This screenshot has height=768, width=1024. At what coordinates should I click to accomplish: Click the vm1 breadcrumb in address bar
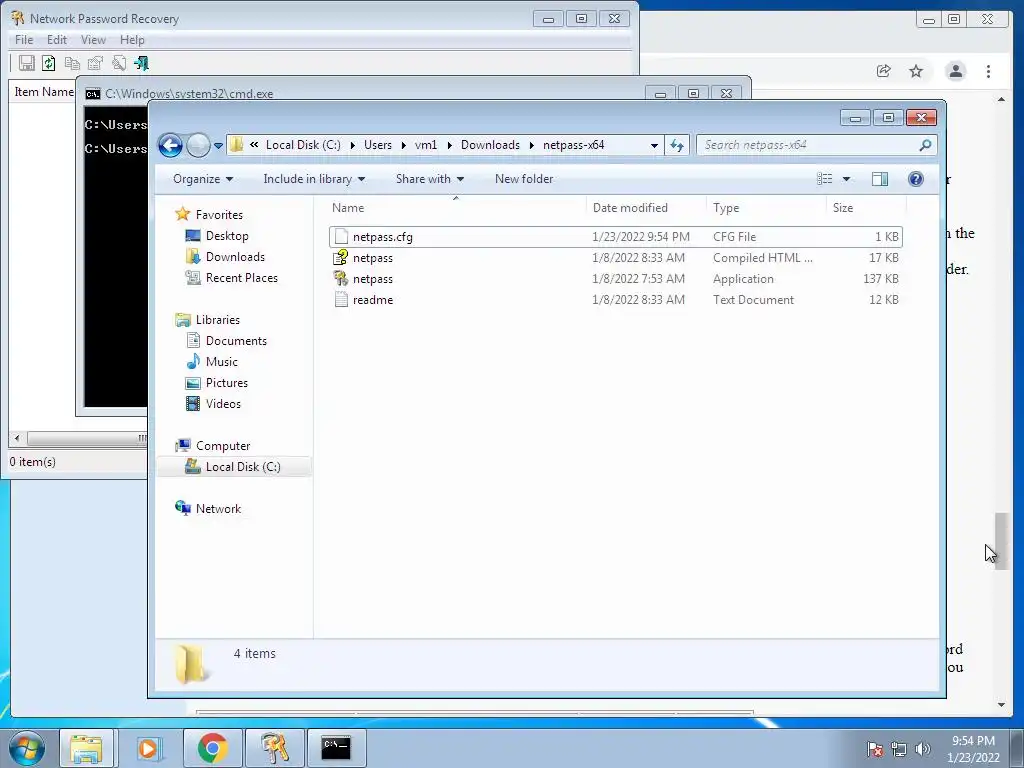426,145
